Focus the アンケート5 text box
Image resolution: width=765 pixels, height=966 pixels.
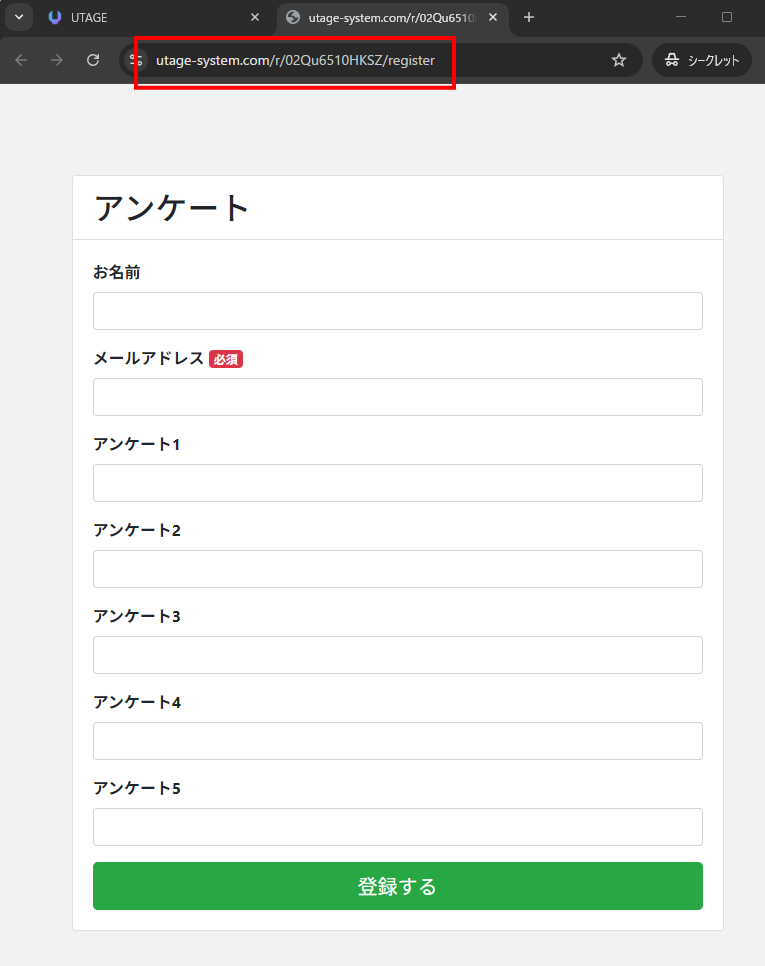click(x=397, y=827)
